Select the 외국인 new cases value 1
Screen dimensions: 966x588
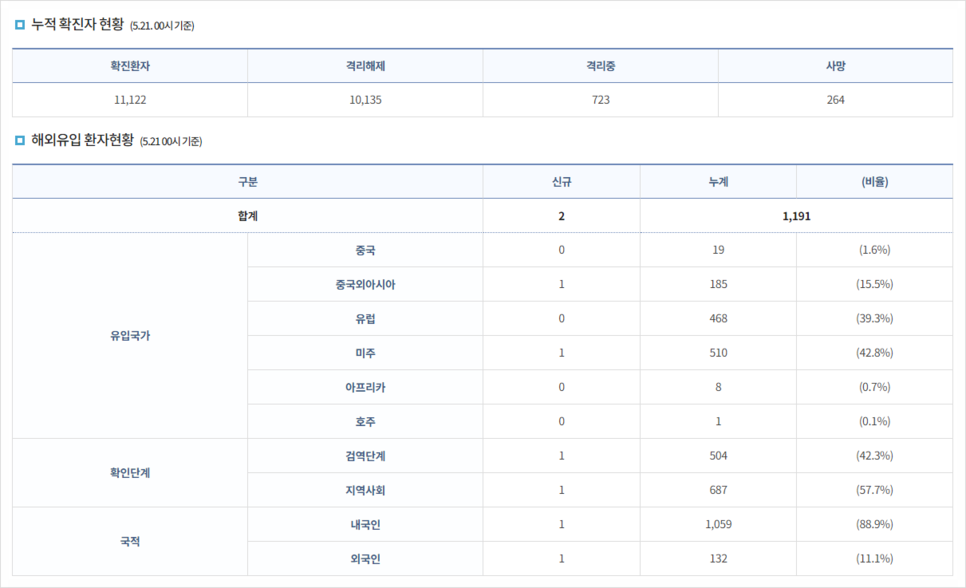coord(561,559)
